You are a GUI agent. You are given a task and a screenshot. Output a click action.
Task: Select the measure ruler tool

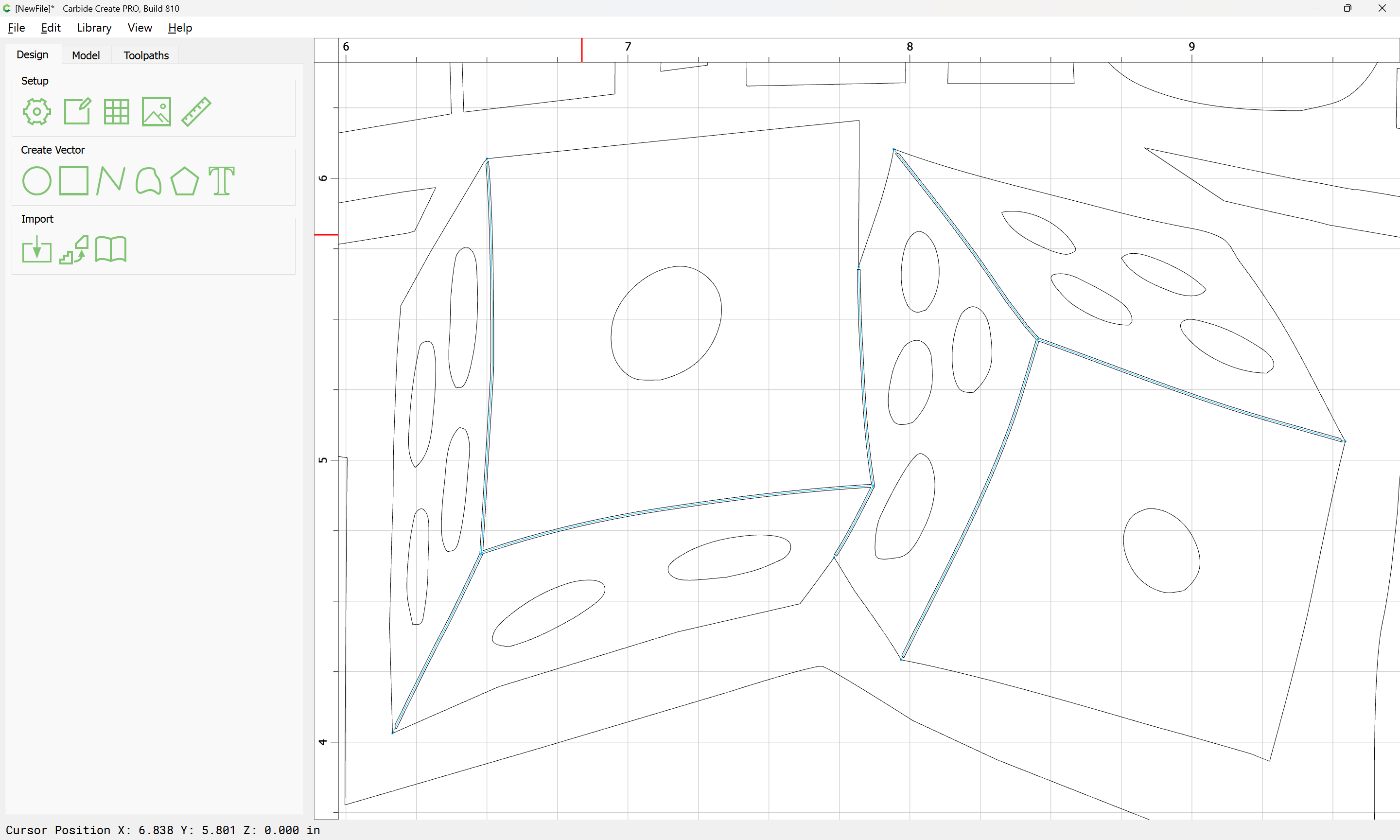click(x=196, y=111)
